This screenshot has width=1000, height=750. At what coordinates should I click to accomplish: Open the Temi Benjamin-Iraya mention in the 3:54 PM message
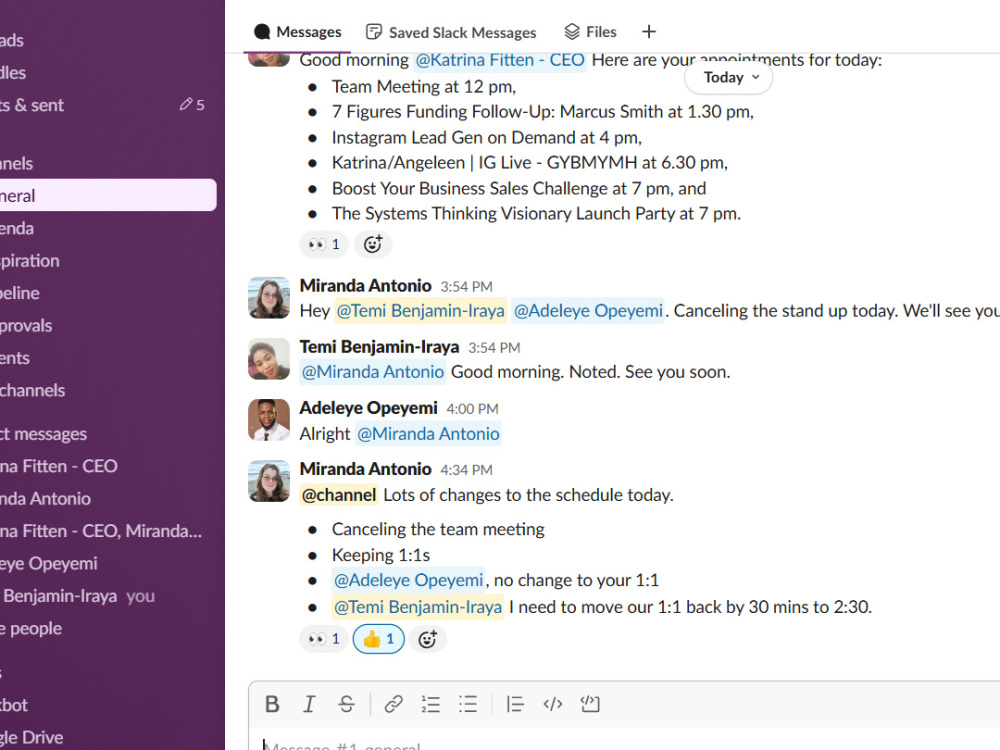point(420,311)
